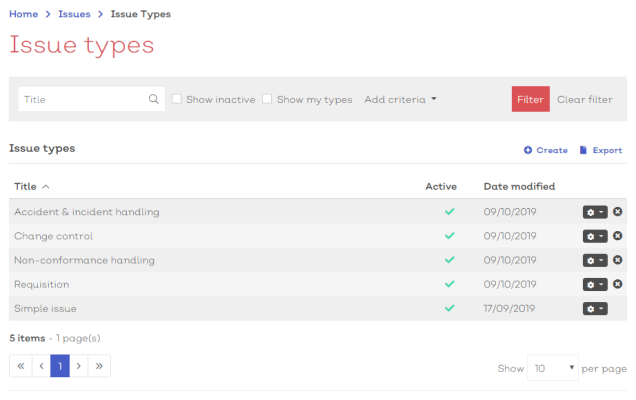Create a new issue type
Screen dimensions: 636x400
pos(546,150)
